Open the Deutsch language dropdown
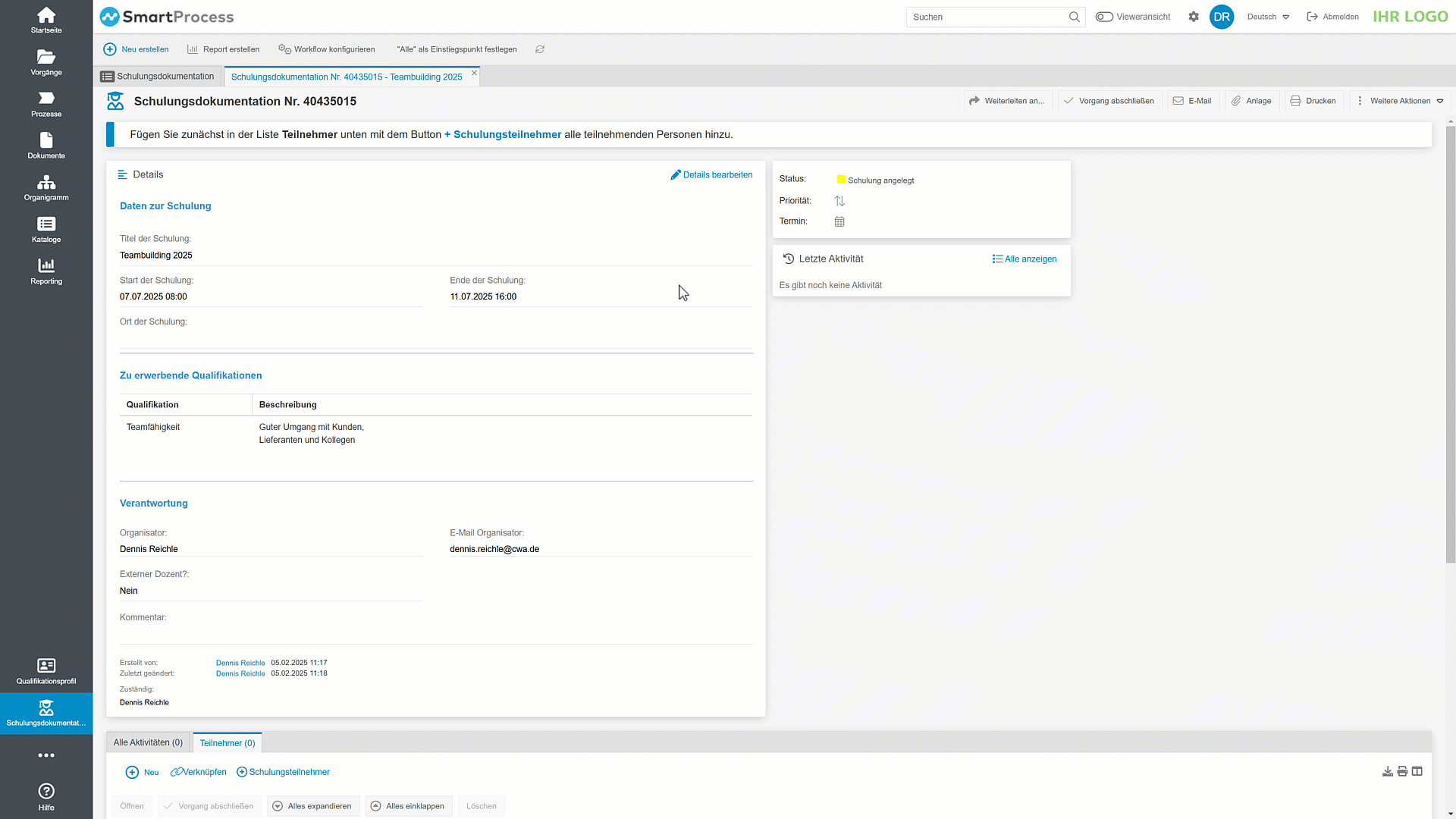 point(1268,17)
